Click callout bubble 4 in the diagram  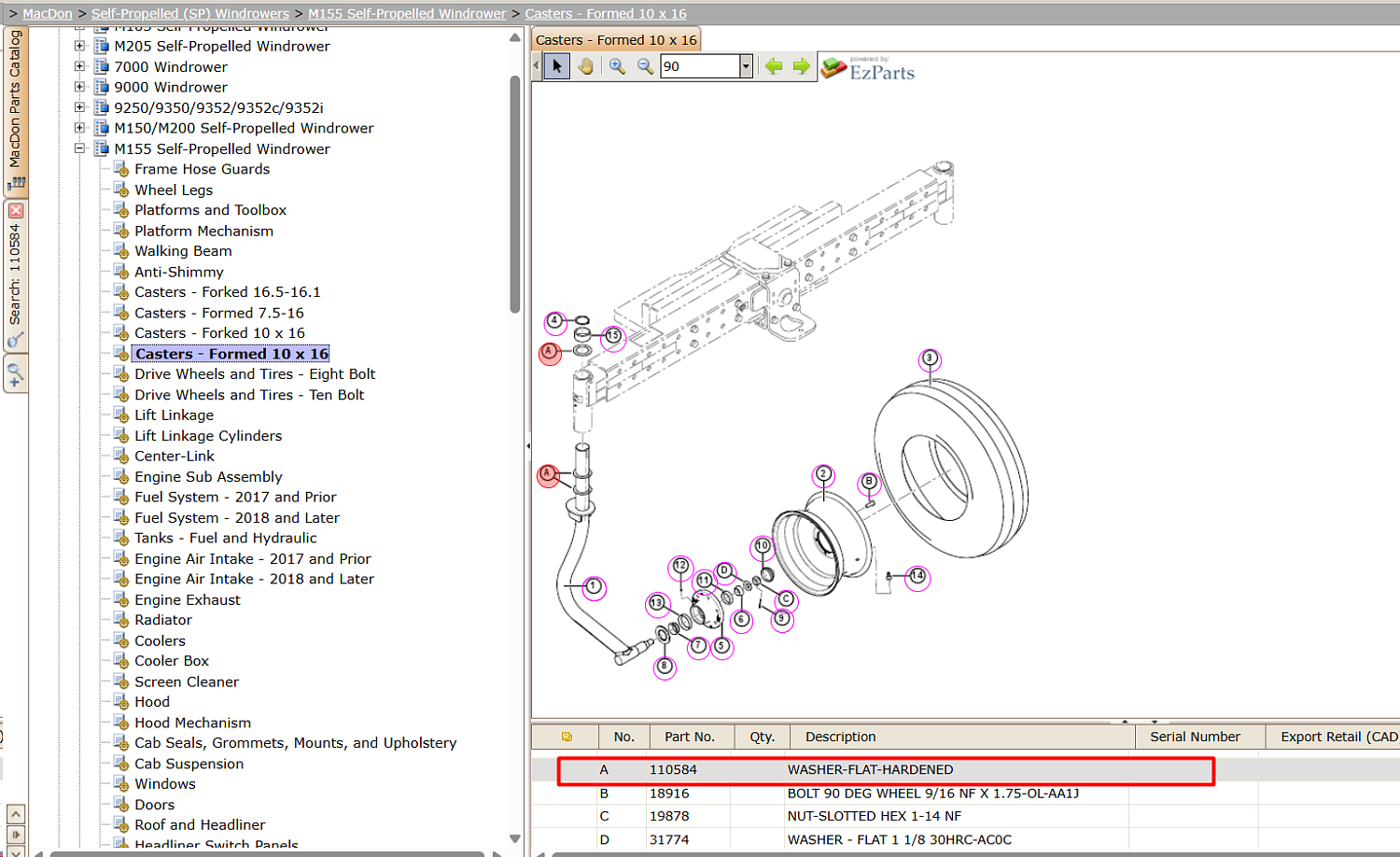(x=555, y=321)
